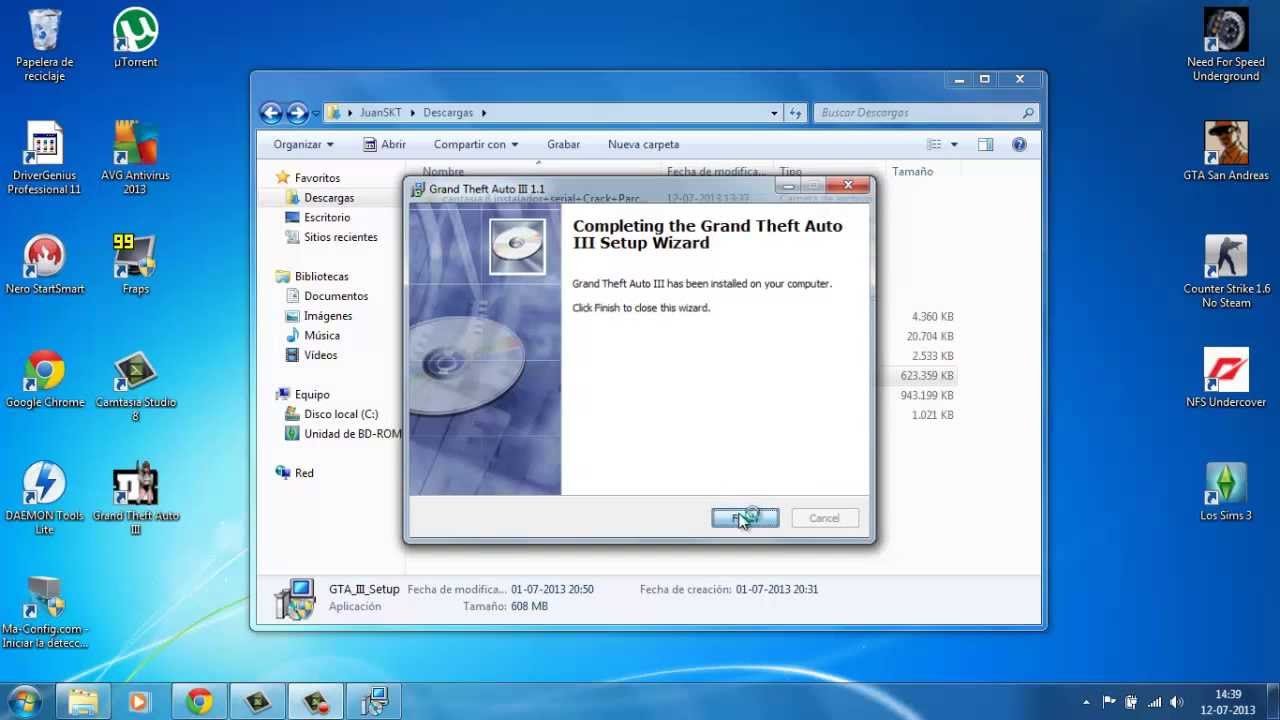The width and height of the screenshot is (1280, 720).
Task: Expand path arrow after Descargas
Action: [x=484, y=113]
